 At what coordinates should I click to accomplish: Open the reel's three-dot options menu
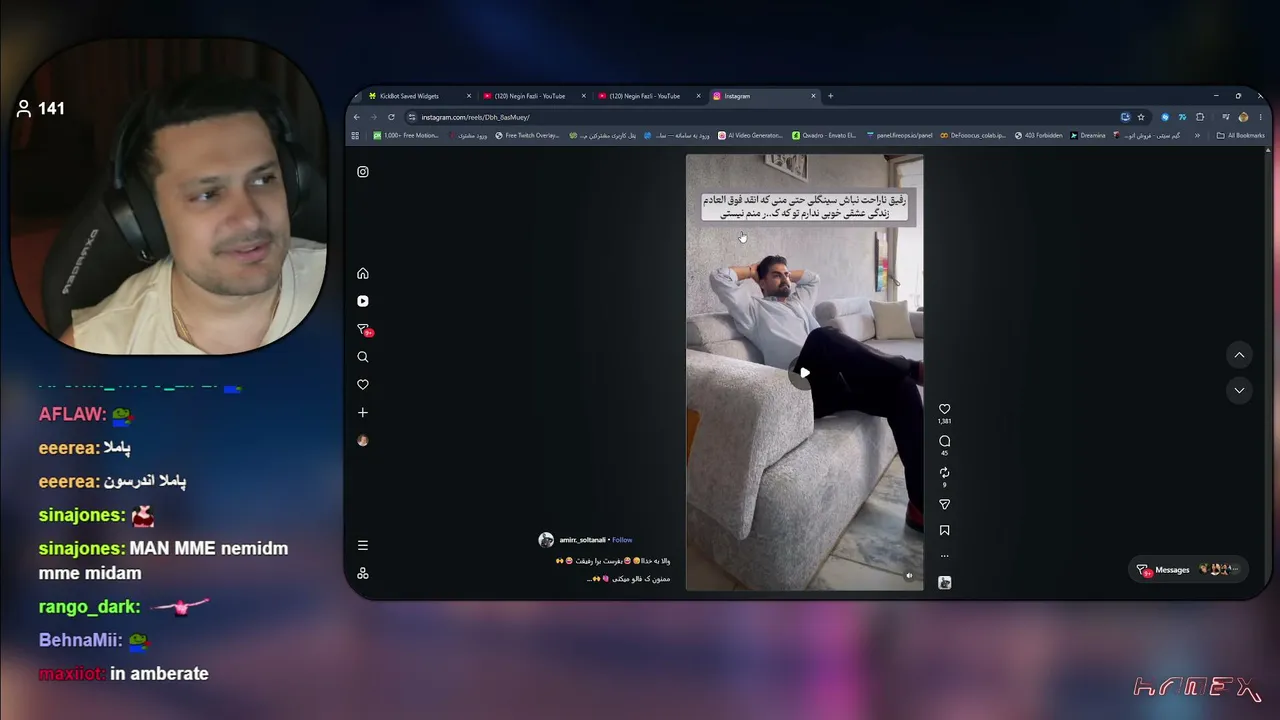944,556
